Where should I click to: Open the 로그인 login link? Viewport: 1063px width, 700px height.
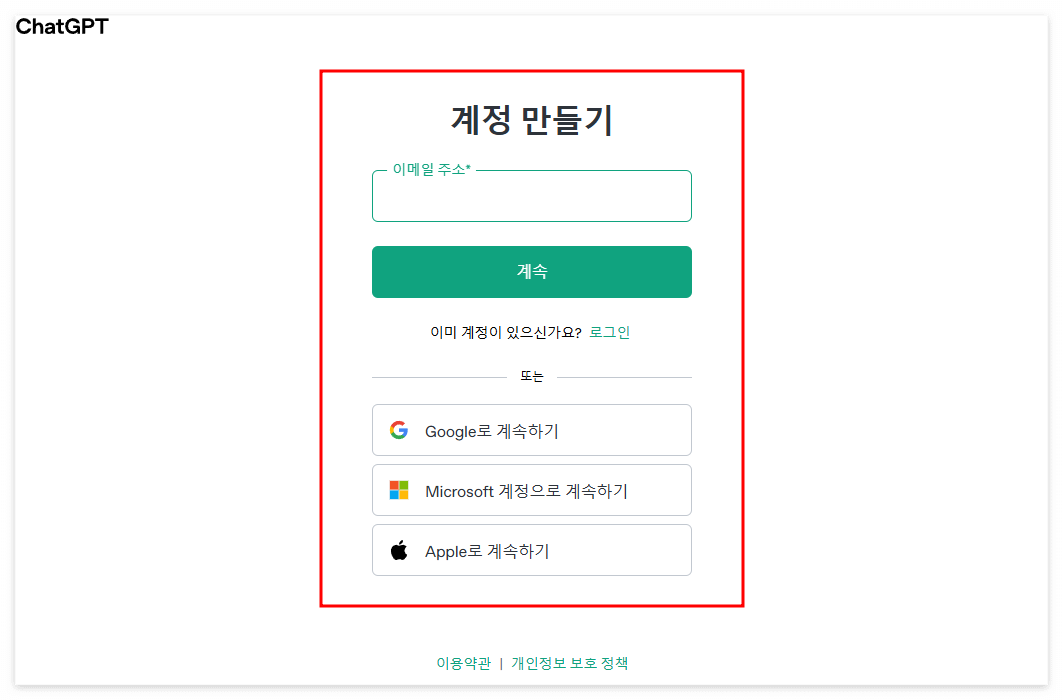(x=611, y=332)
